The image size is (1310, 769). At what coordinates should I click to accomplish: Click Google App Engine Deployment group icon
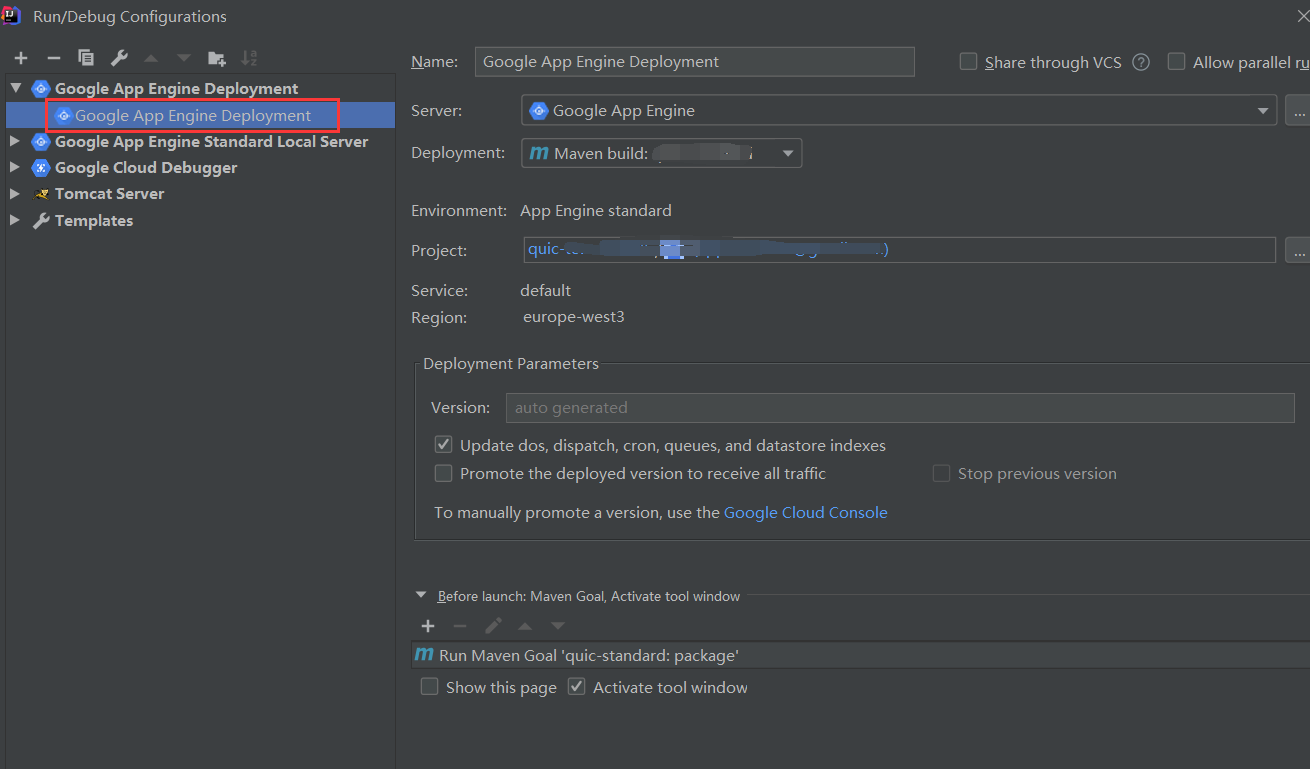[x=41, y=89]
